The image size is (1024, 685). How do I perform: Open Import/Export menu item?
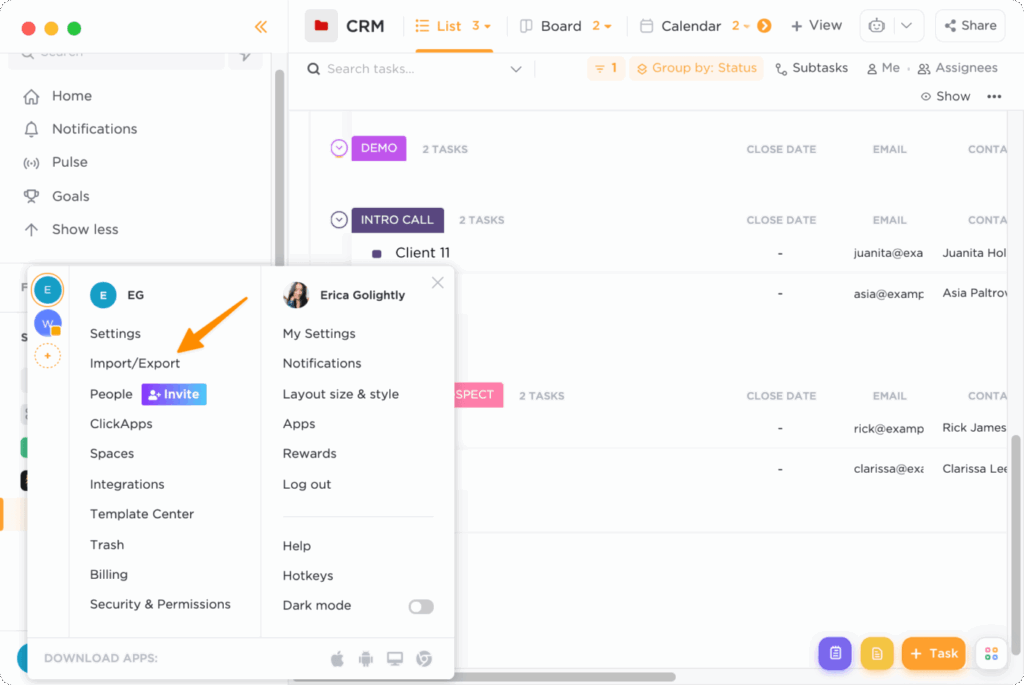coord(135,363)
